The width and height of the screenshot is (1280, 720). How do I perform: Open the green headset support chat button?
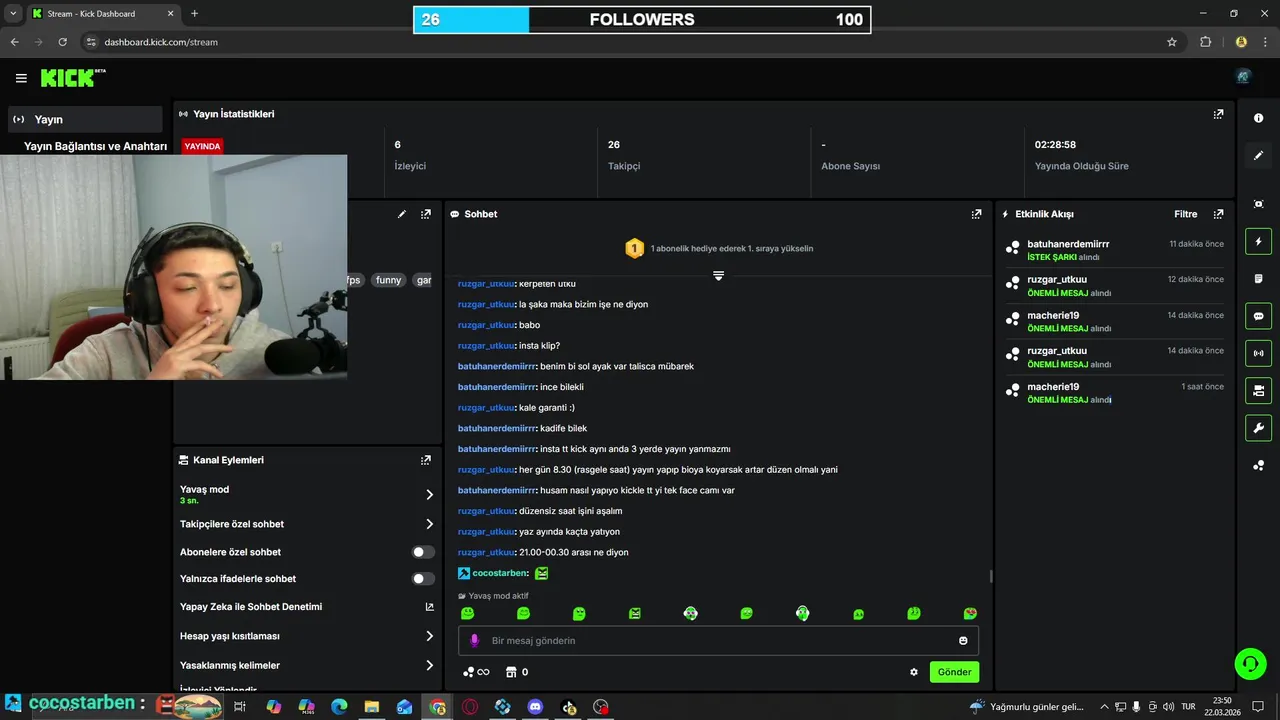1249,663
